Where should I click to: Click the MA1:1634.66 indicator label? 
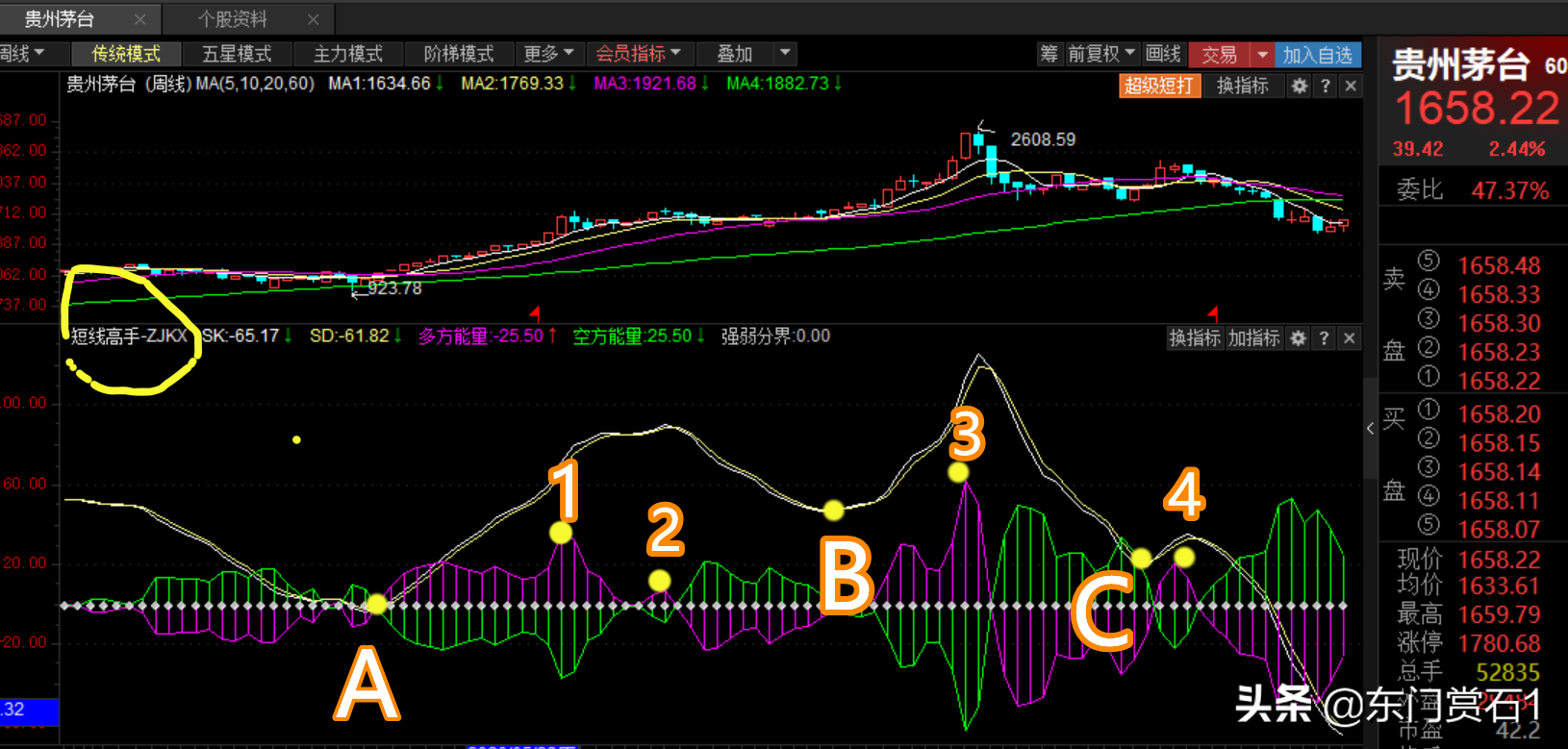tap(379, 84)
